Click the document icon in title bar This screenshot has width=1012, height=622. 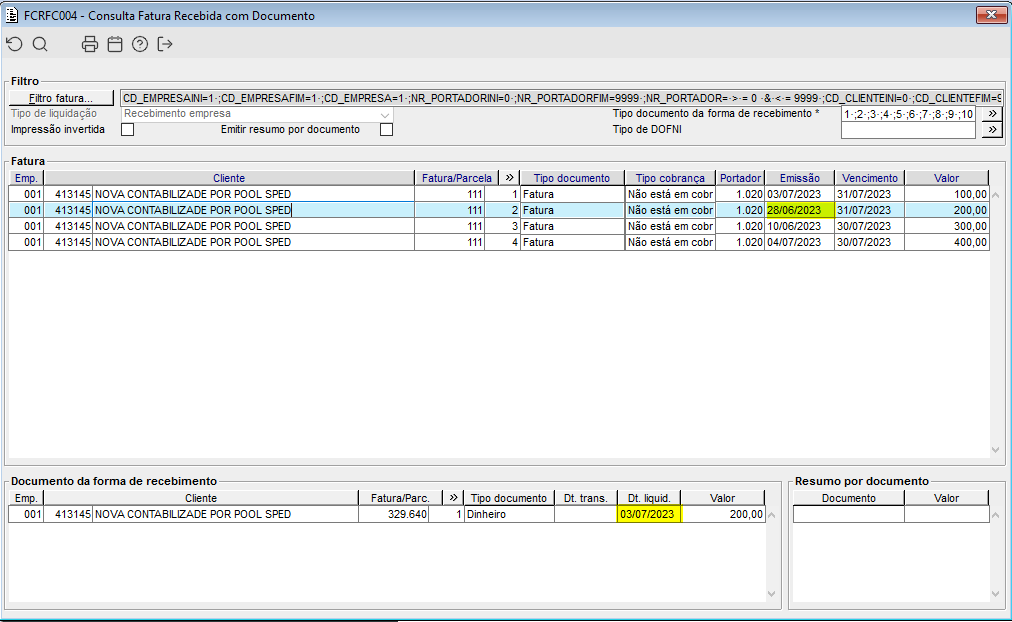coord(12,15)
